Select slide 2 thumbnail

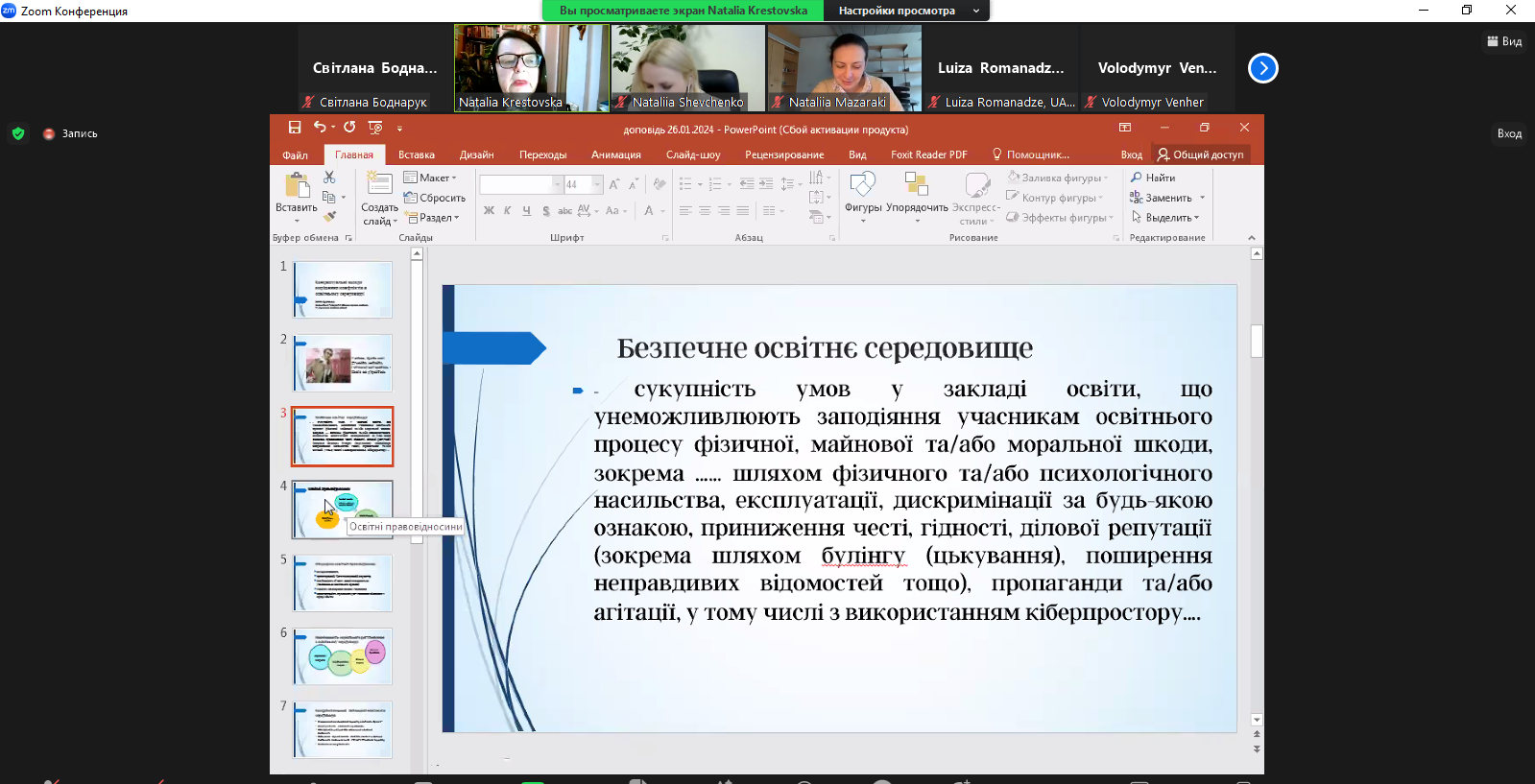(343, 363)
